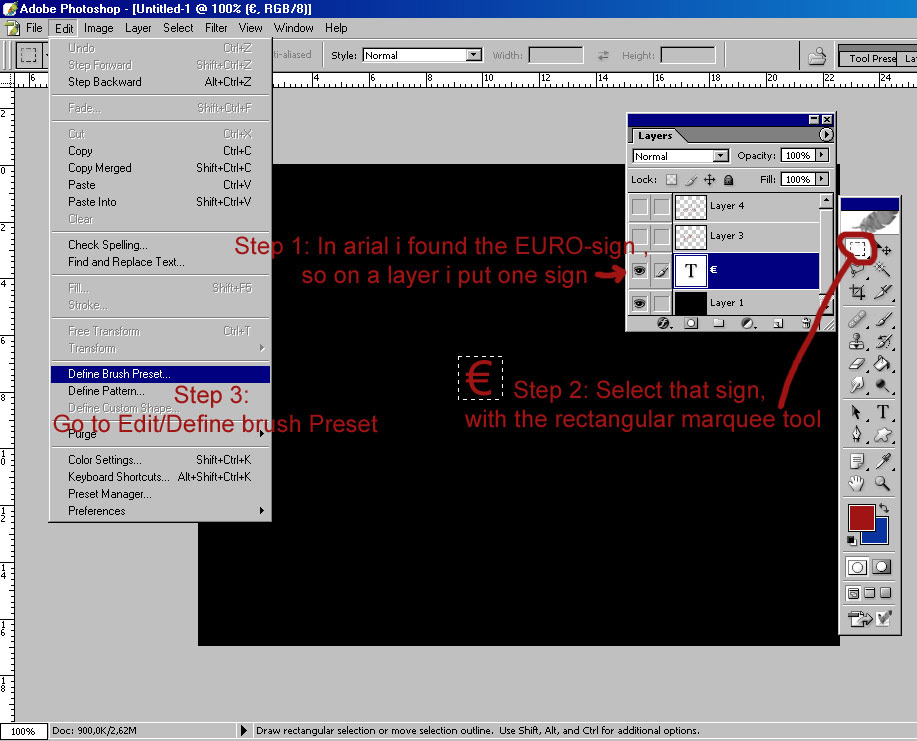Choose Define Brush Preset menu item

[x=119, y=374]
